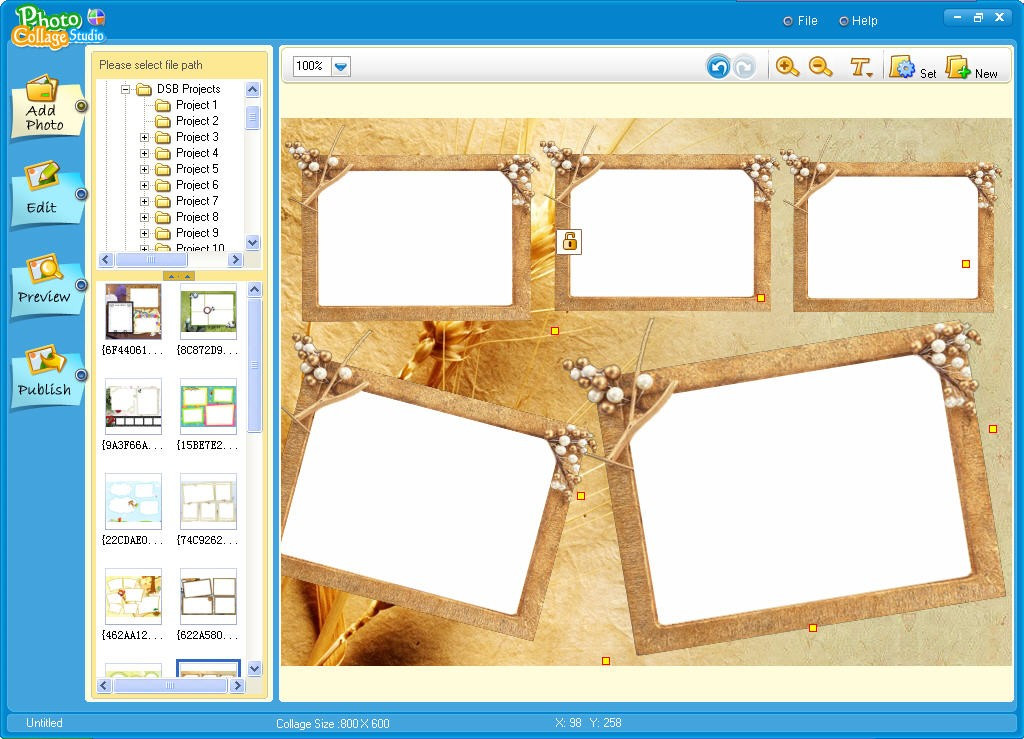1024x739 pixels.
Task: Open the Set collage settings
Action: click(912, 67)
